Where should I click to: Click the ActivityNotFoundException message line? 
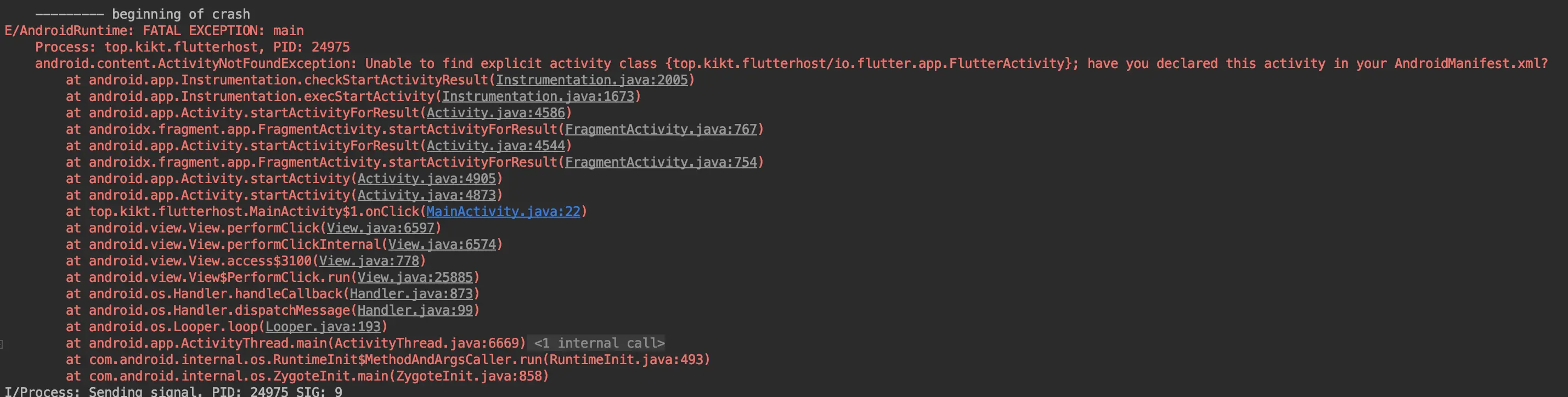[x=791, y=64]
